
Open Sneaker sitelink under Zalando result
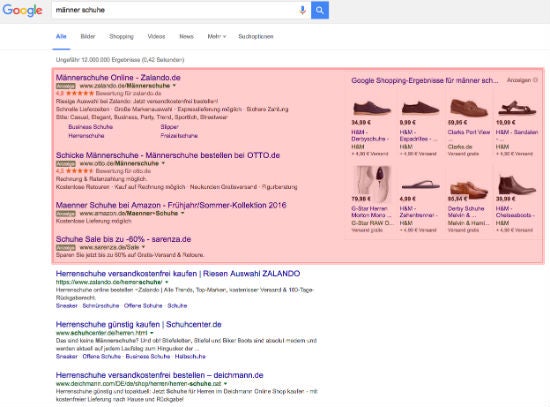tap(67, 306)
